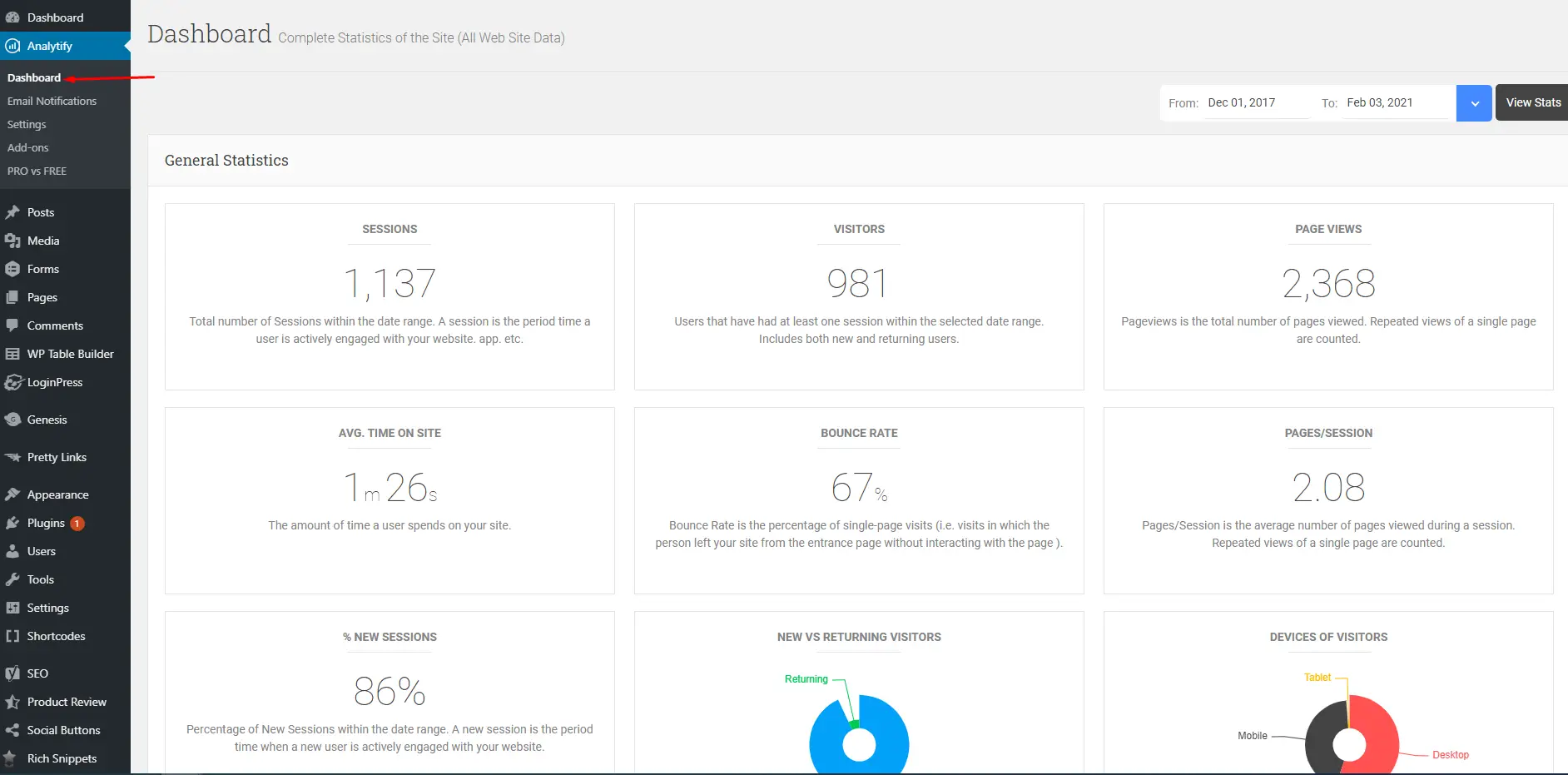Click the Mobile chart label
This screenshot has width=1568, height=775.
tap(1253, 736)
